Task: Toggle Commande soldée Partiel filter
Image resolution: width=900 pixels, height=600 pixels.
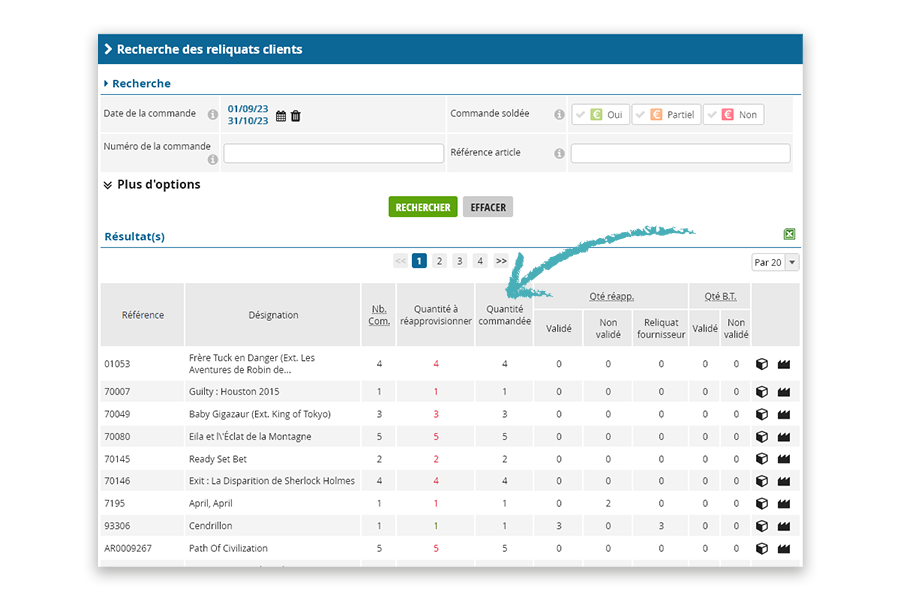Action: 666,114
